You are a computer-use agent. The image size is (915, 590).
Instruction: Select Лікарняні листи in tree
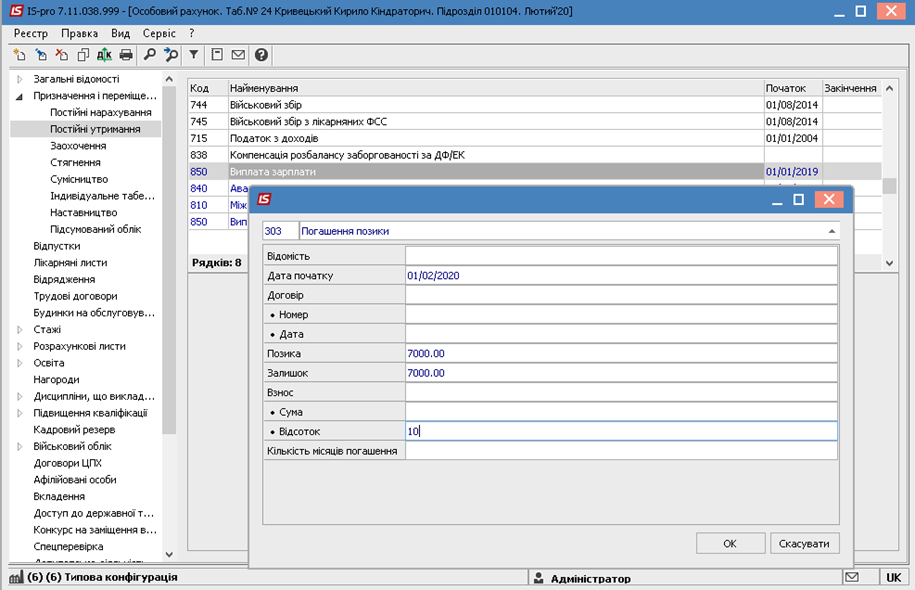[x=70, y=263]
